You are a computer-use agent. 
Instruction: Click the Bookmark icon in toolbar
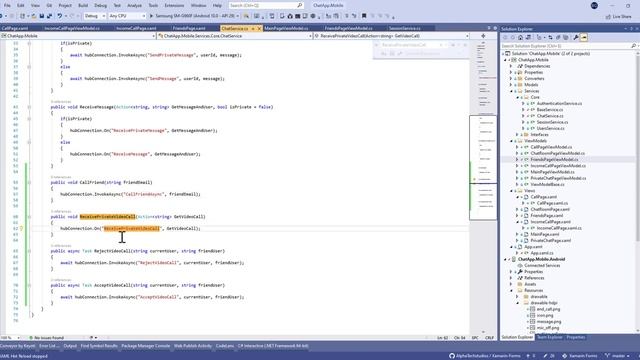point(364,16)
